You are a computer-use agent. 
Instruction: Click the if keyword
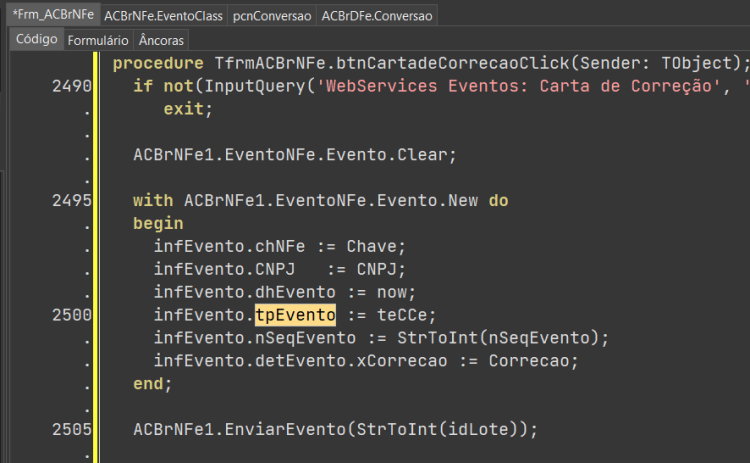click(x=143, y=86)
